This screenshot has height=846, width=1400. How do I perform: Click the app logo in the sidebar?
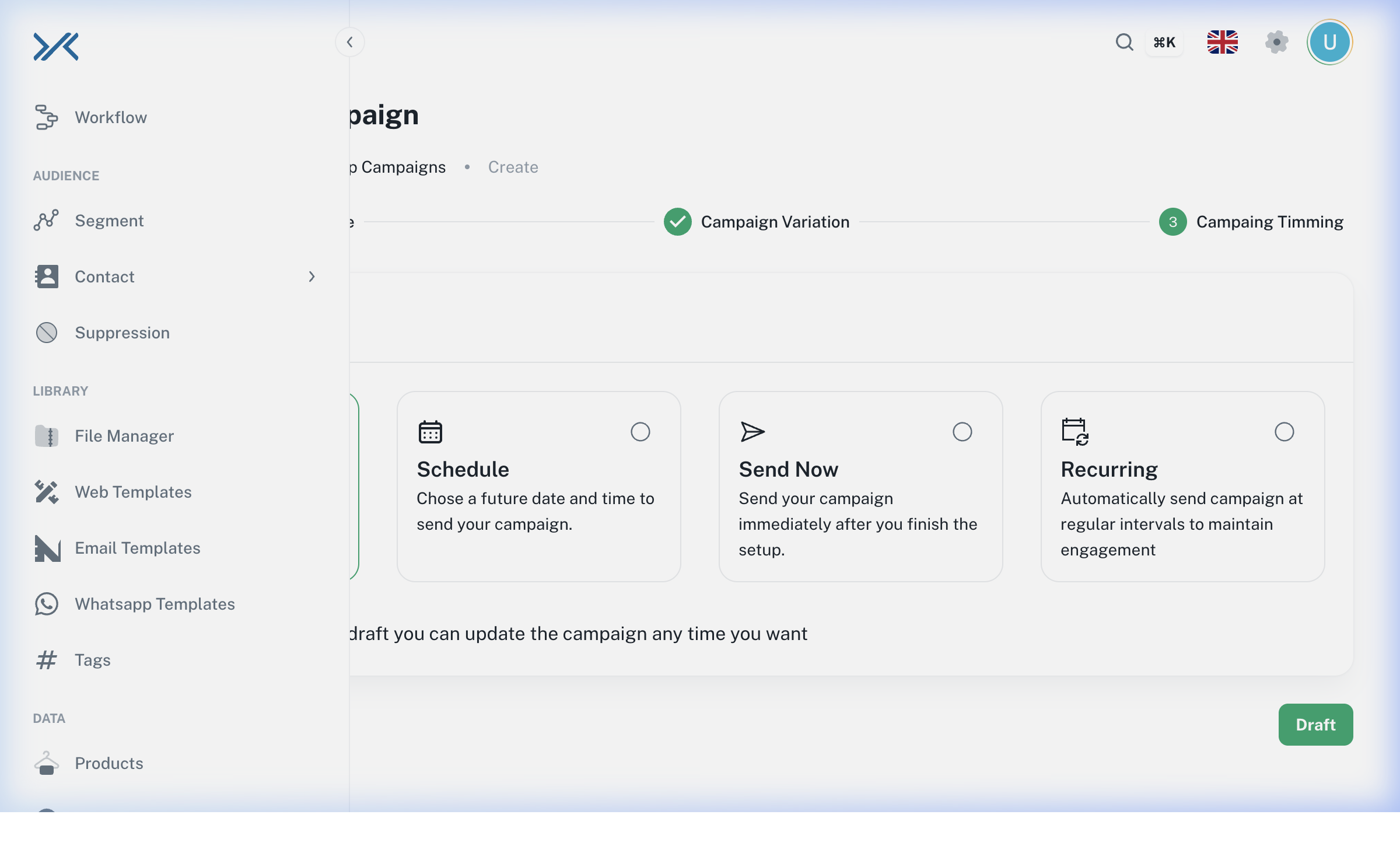(x=56, y=46)
